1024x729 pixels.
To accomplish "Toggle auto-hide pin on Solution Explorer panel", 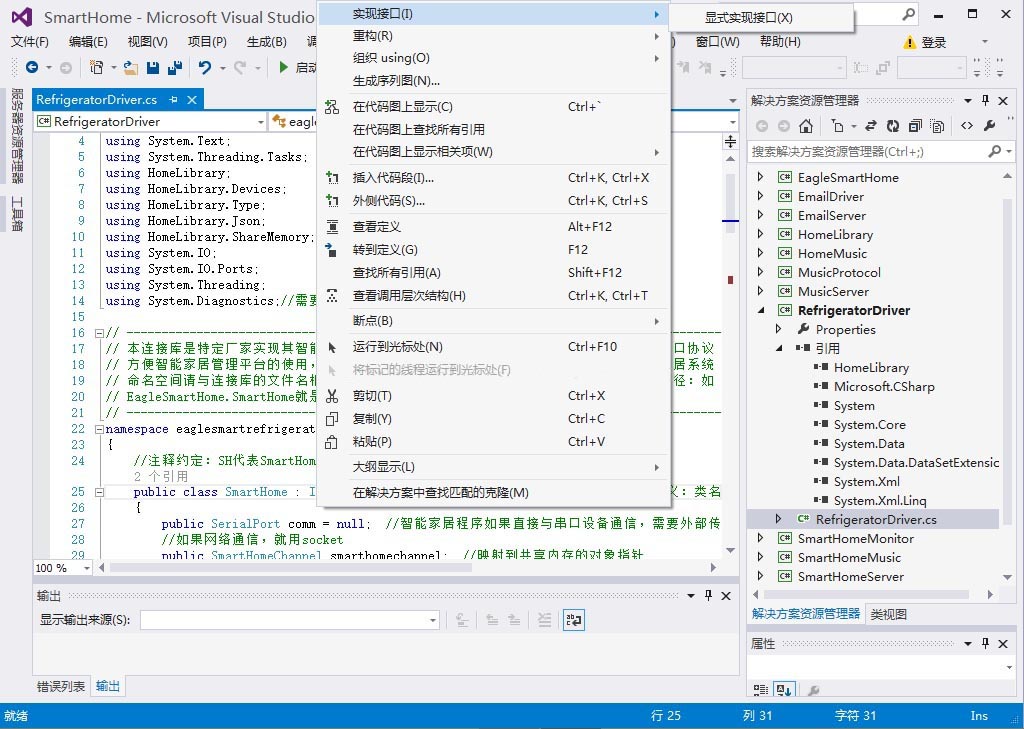I will point(985,100).
